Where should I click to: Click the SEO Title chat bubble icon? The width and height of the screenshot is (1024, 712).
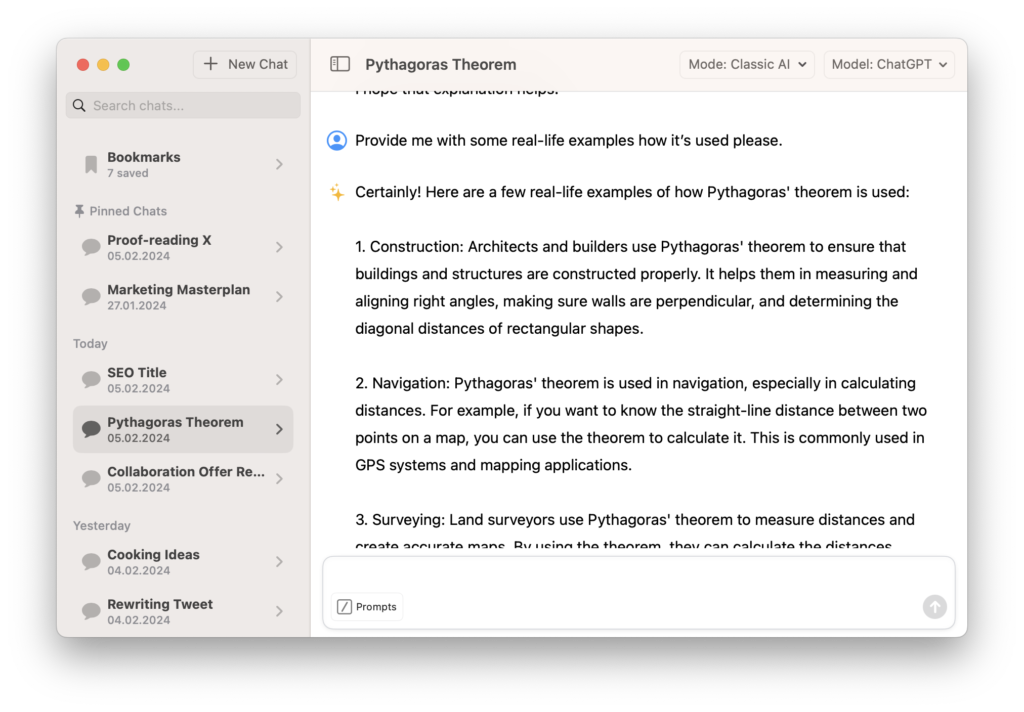[x=91, y=380]
